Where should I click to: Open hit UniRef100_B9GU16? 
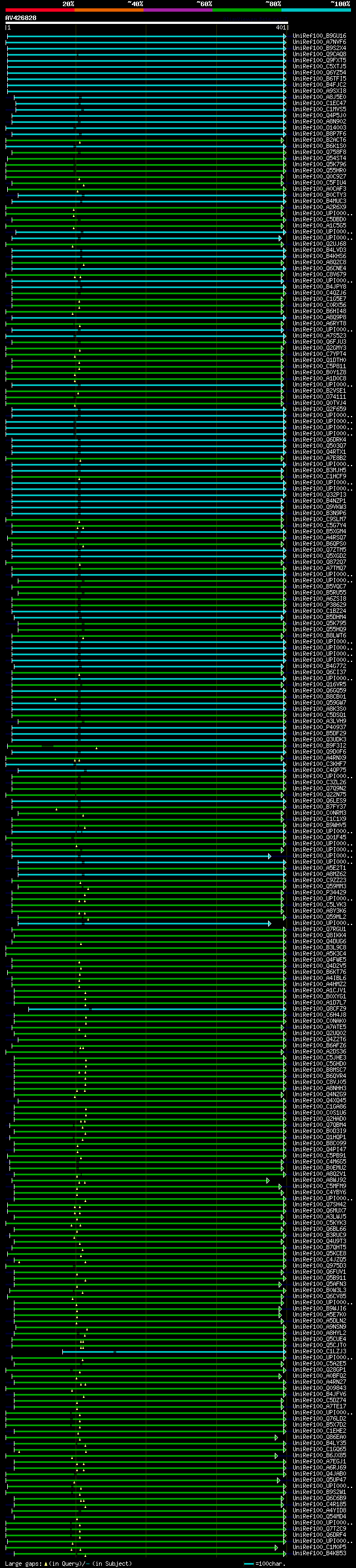tap(319, 36)
